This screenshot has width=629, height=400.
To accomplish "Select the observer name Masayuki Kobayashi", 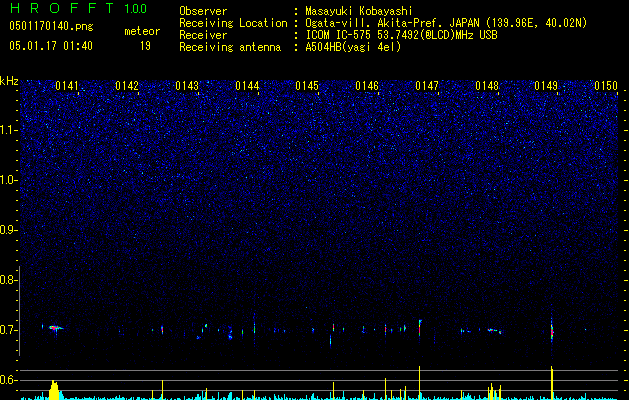I will 359,11.
